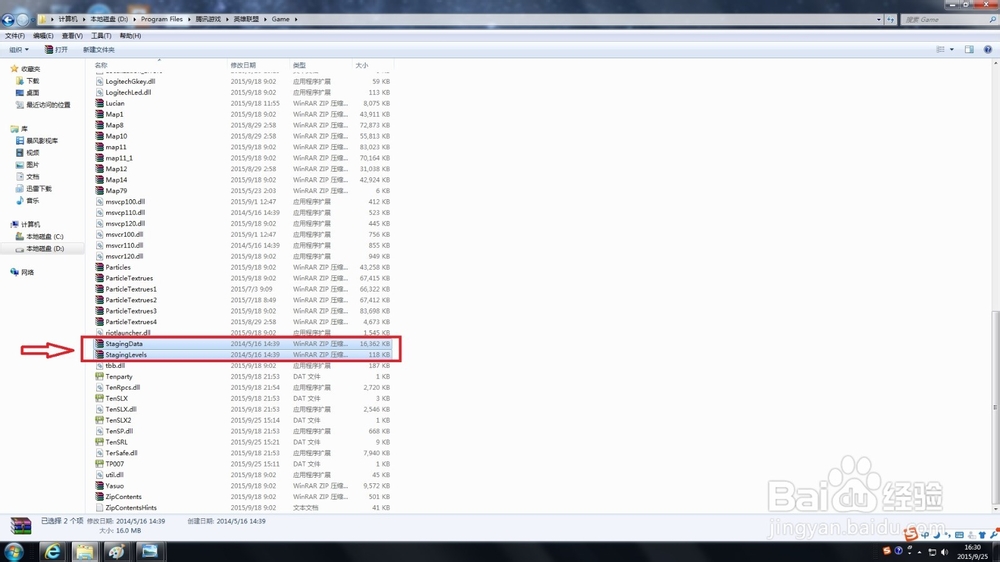Image resolution: width=1000 pixels, height=562 pixels.
Task: Select the Particles archive icon
Action: coord(99,267)
